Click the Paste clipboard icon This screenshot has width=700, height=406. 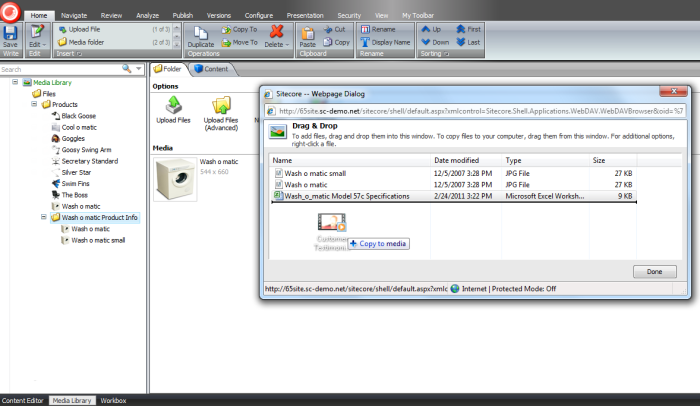tap(307, 33)
